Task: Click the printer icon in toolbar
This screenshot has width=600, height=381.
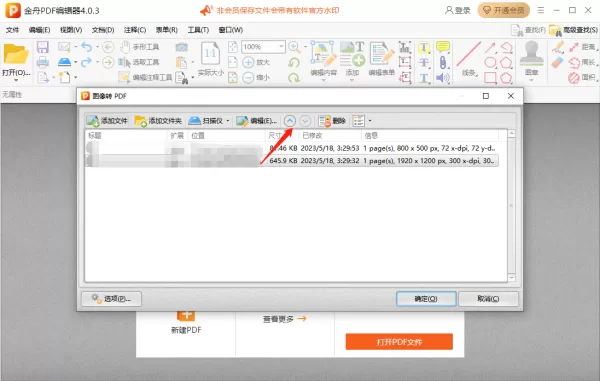Action: point(42,62)
